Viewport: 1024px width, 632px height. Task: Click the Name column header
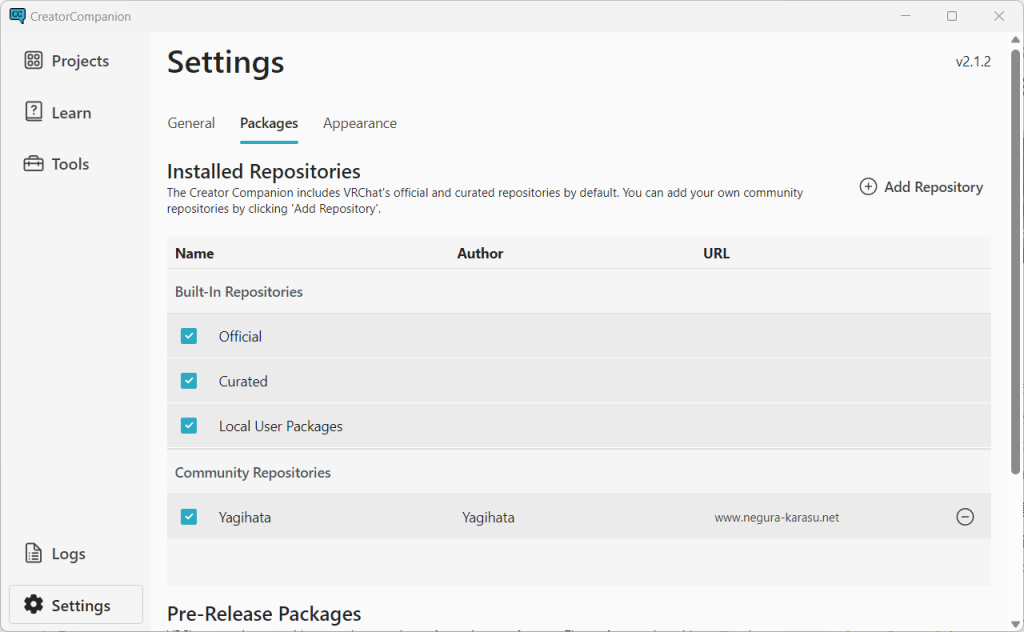point(195,253)
